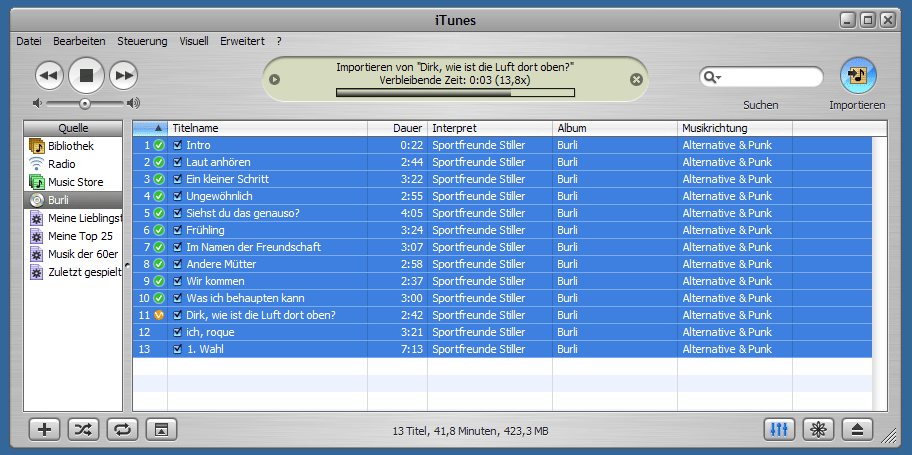Open the ? help menu
The height and width of the screenshot is (455, 912).
coord(279,41)
